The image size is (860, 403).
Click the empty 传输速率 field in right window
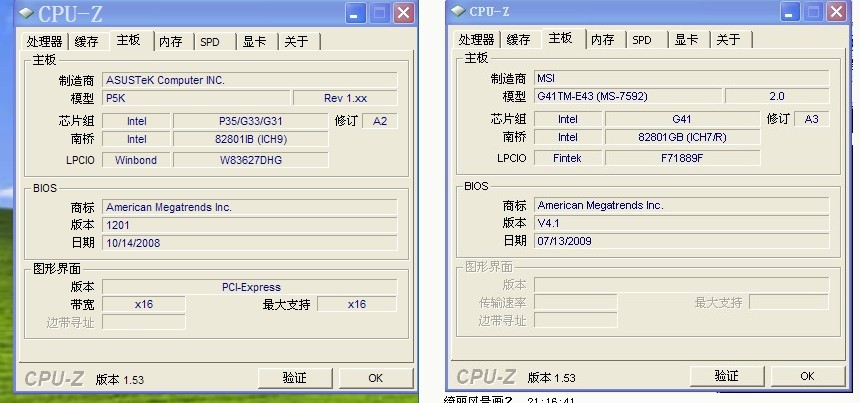click(x=575, y=302)
